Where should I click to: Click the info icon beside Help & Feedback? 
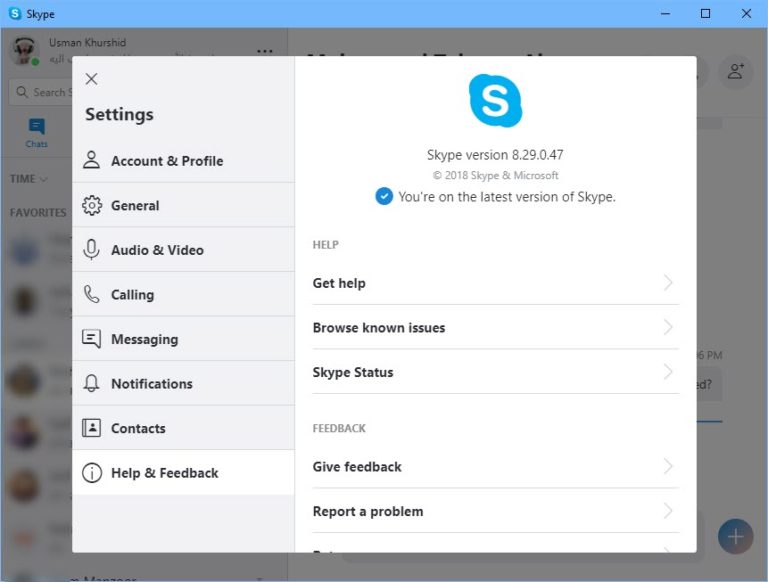tap(92, 473)
